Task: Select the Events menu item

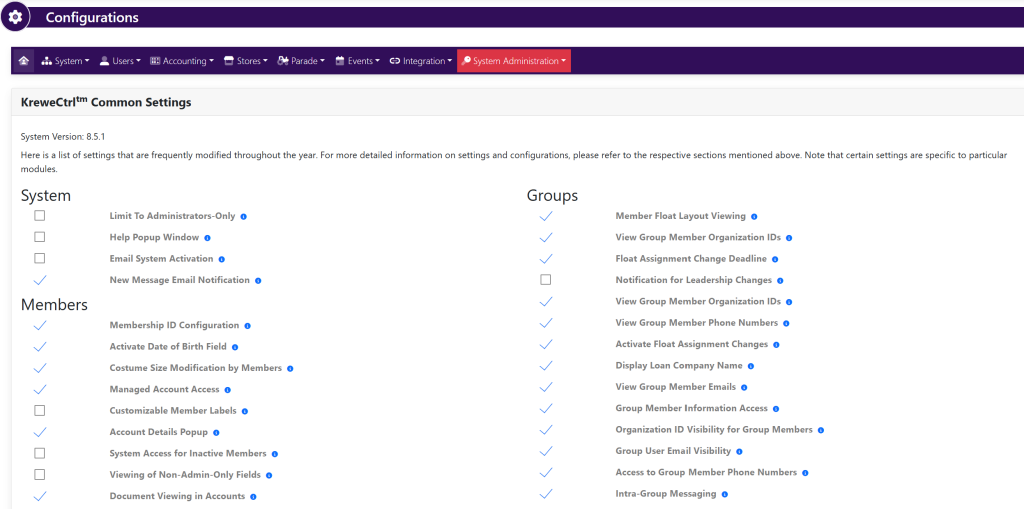Action: [357, 61]
